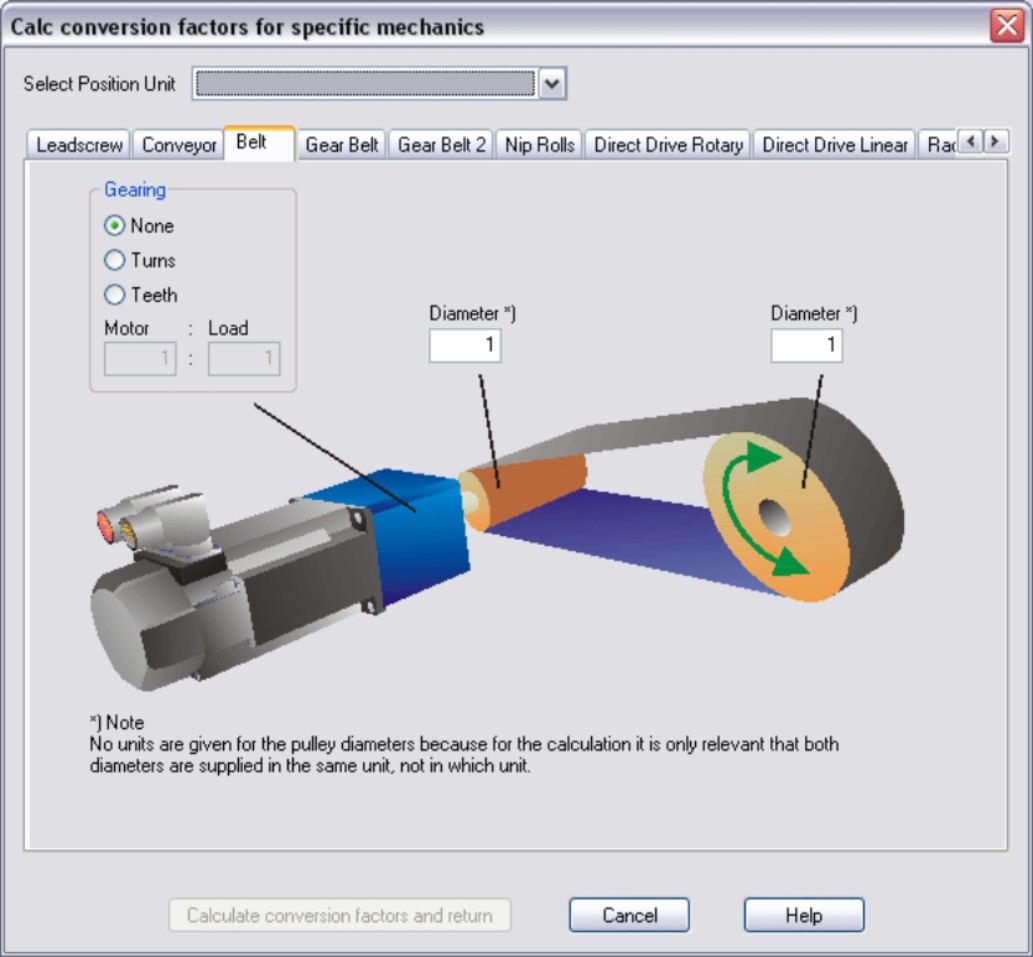
Task: Click the Select Position Unit combo box field
Action: (365, 85)
